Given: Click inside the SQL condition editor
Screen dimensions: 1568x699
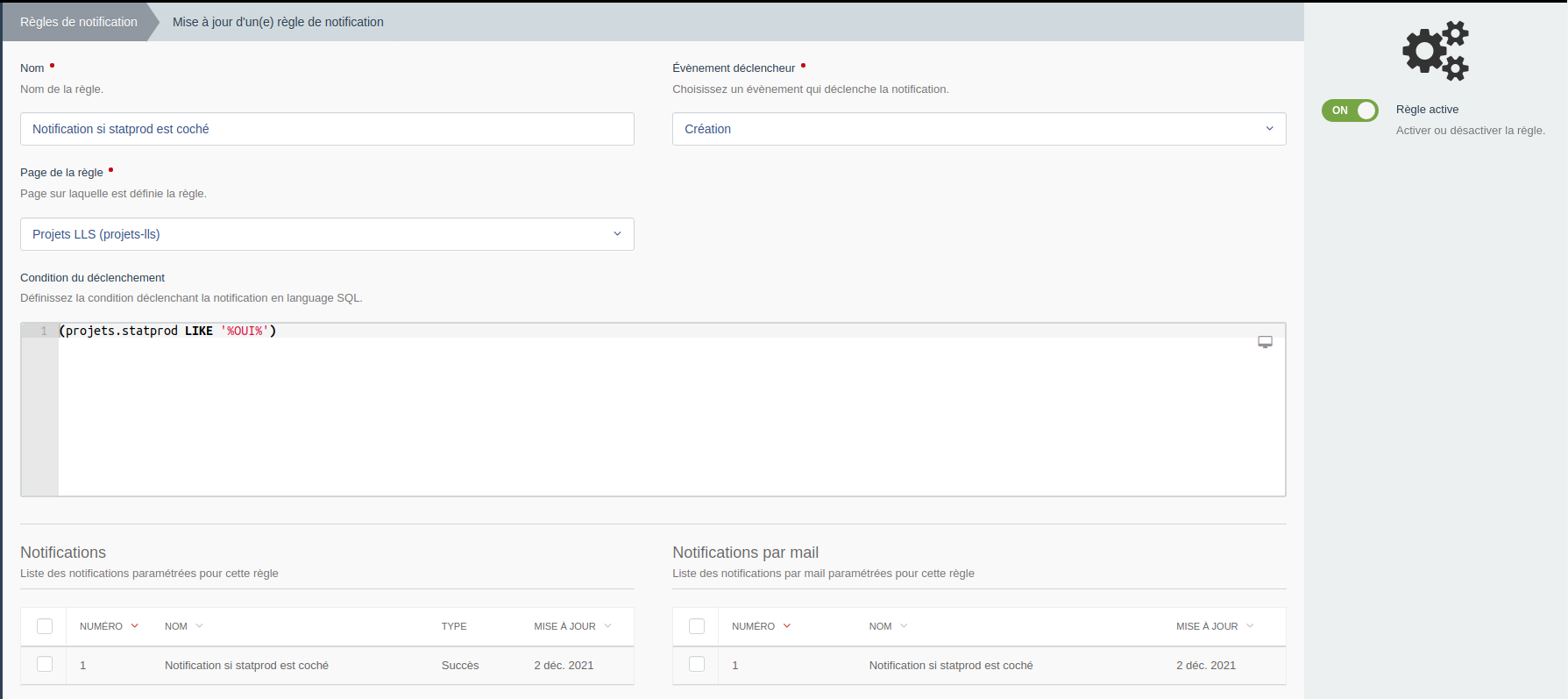Looking at the screenshot, I should click(x=666, y=412).
